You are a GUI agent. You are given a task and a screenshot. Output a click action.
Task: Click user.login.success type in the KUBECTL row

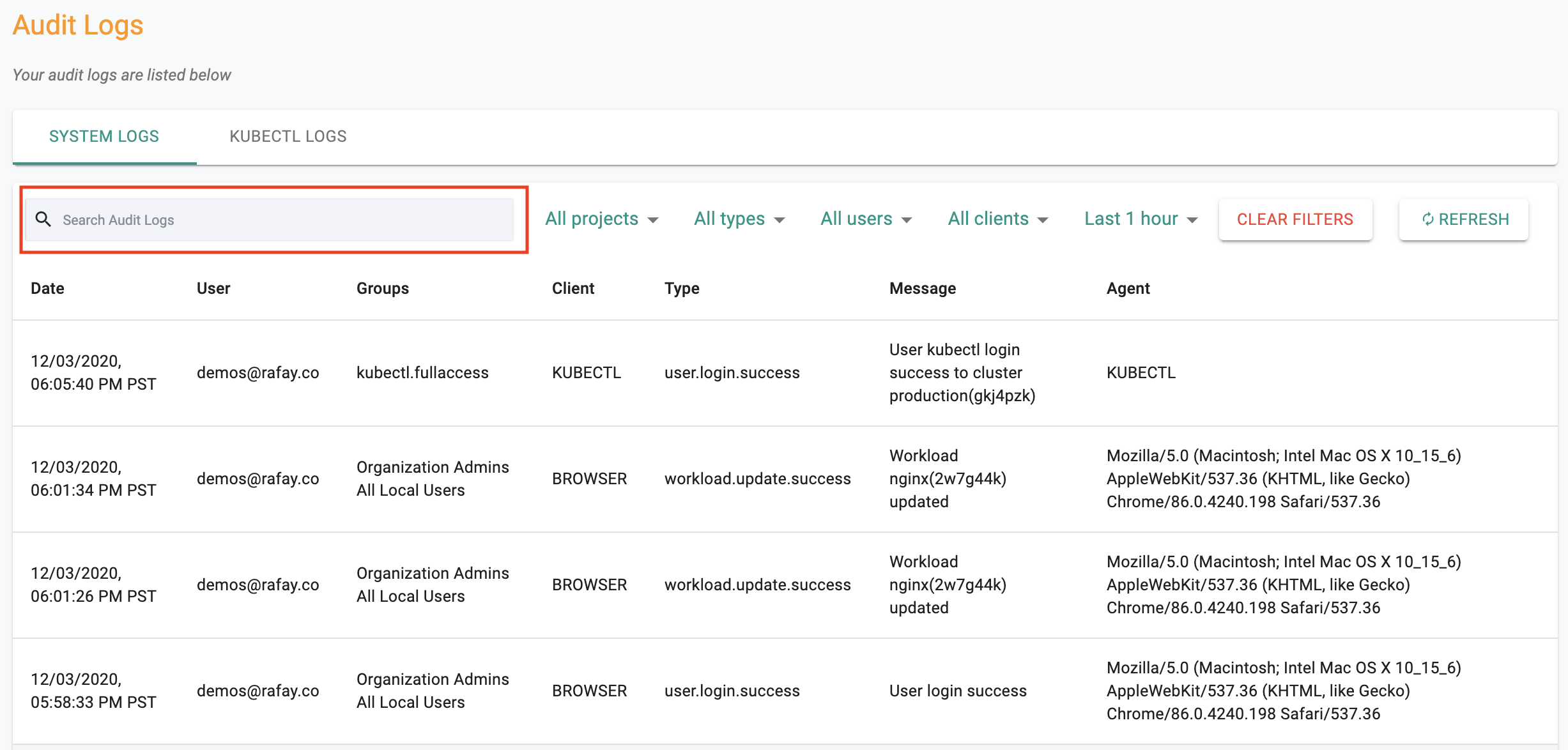click(x=732, y=372)
